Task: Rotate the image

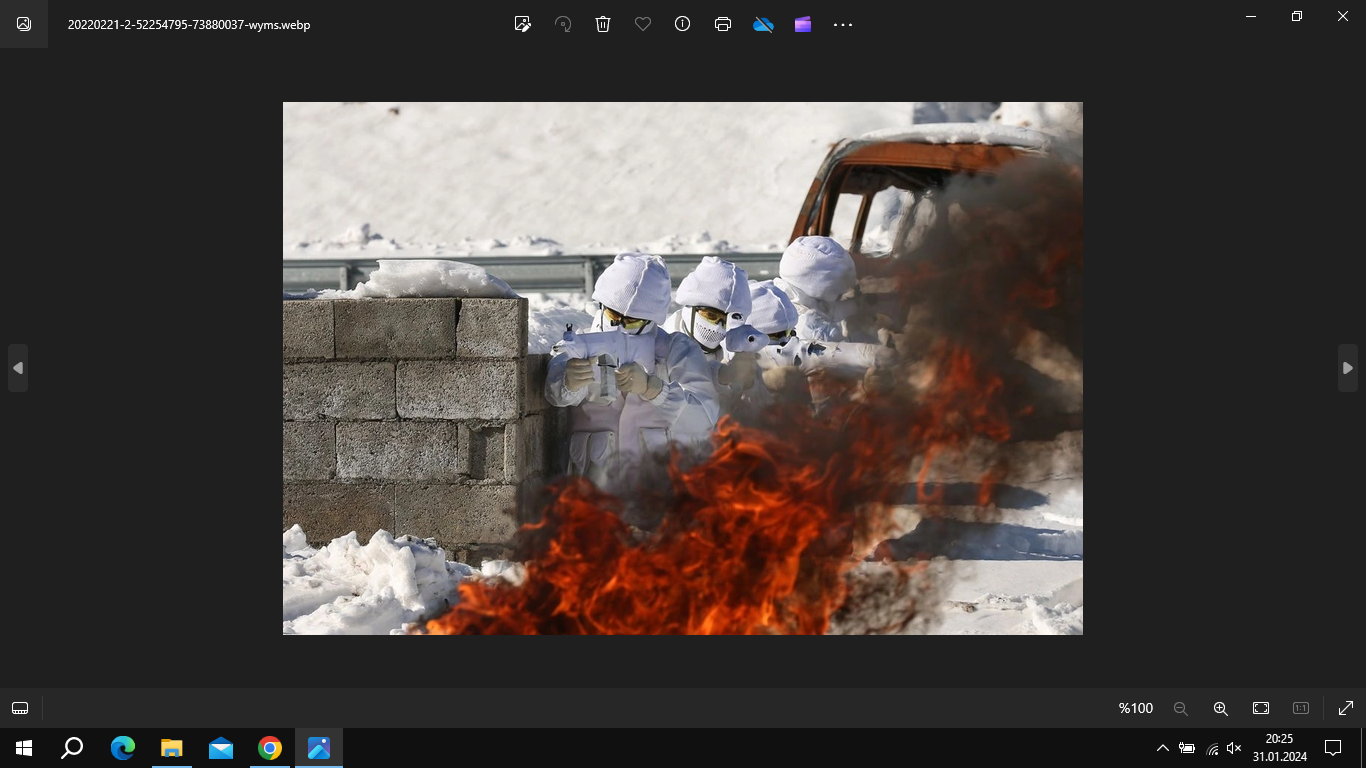Action: pos(563,24)
